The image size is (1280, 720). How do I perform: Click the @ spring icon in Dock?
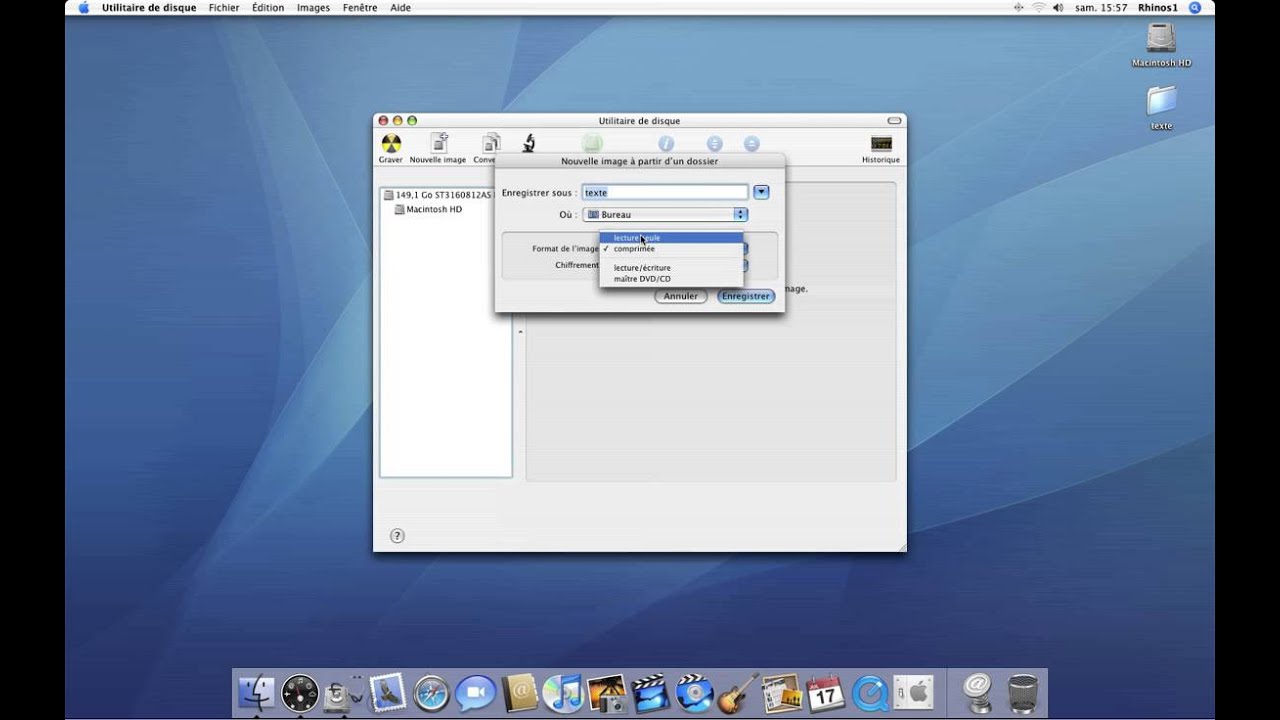(x=978, y=692)
